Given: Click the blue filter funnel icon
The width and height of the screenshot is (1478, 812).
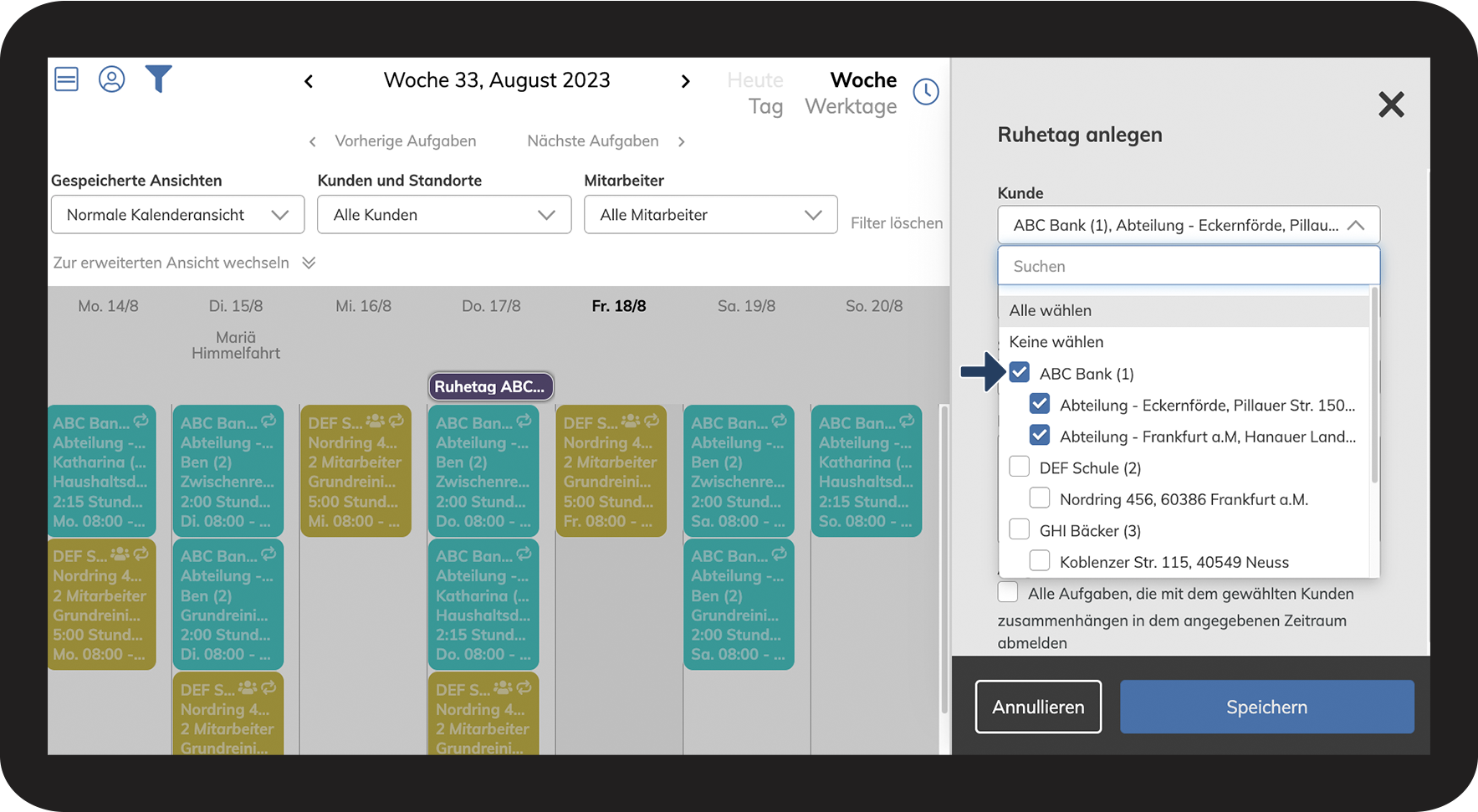Looking at the screenshot, I should point(158,79).
